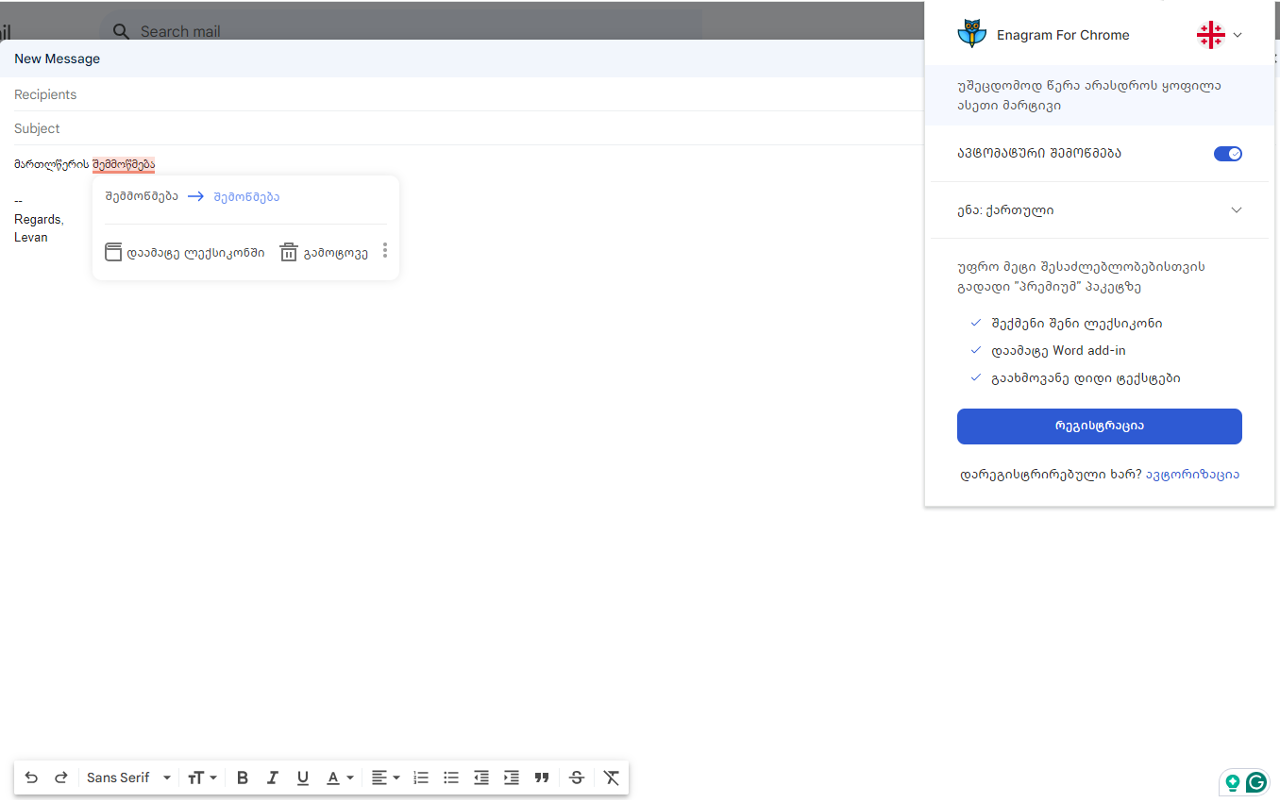Screen dimensions: 1280x800
Task: Apply quote formatting
Action: click(x=542, y=778)
